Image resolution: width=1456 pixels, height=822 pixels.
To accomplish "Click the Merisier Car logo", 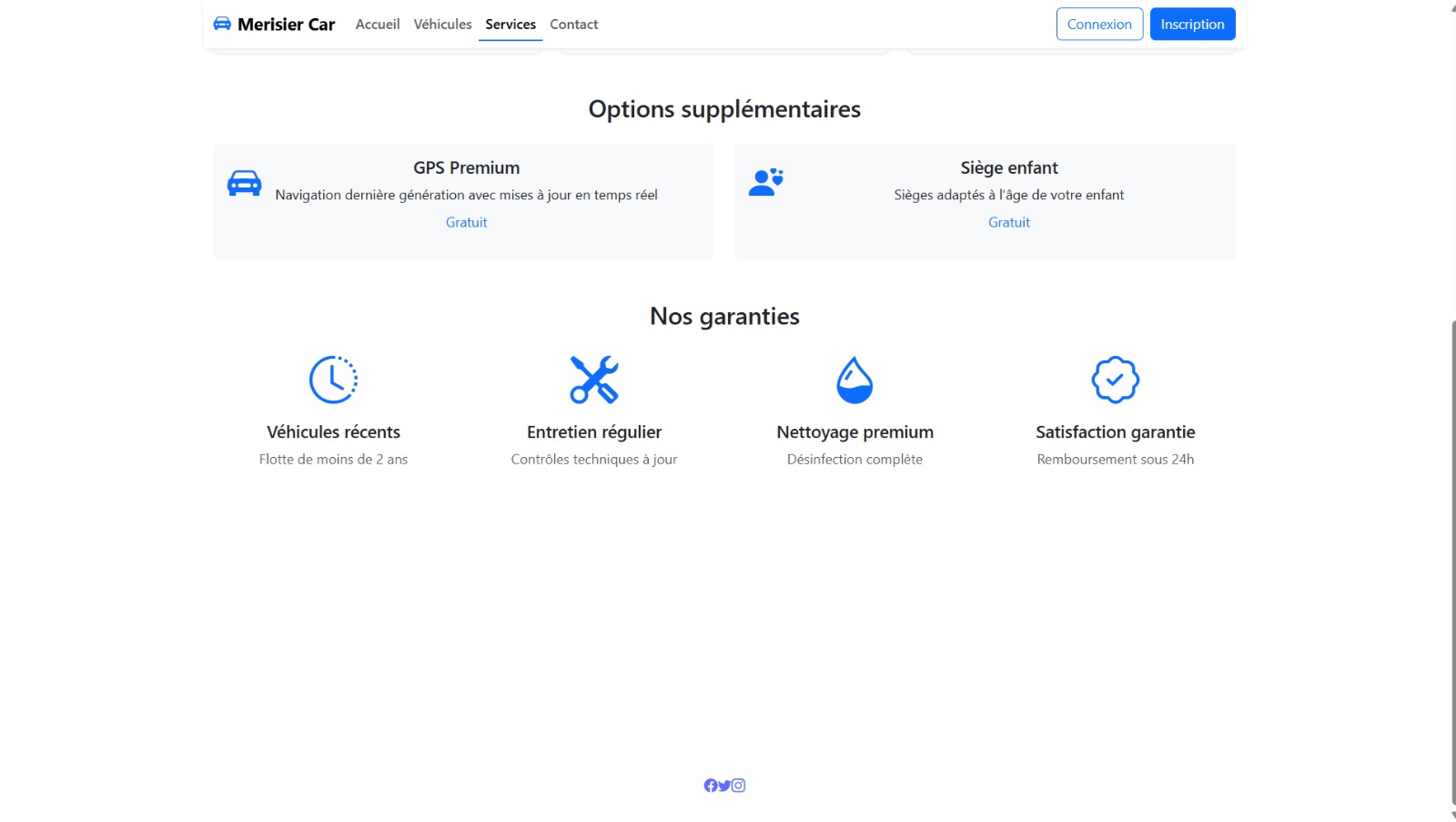I will (274, 25).
